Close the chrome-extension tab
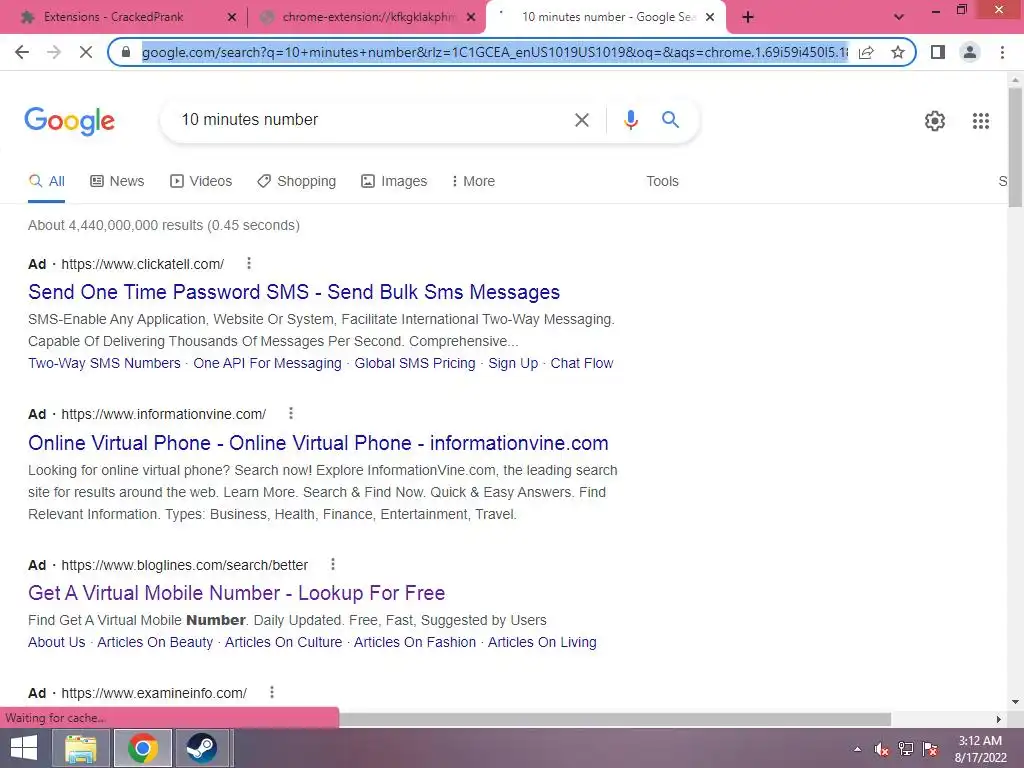 [471, 18]
